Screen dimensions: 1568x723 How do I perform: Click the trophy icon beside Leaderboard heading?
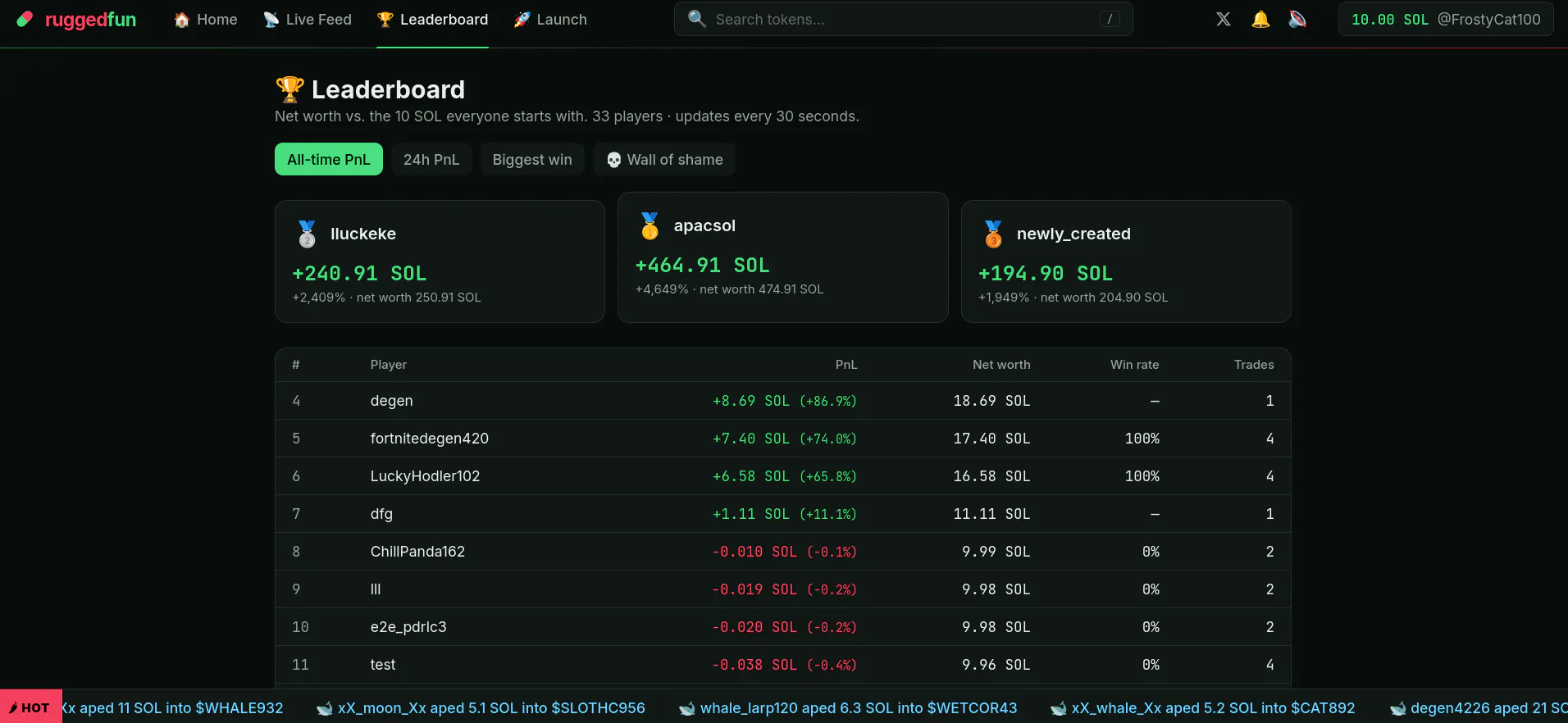(289, 89)
